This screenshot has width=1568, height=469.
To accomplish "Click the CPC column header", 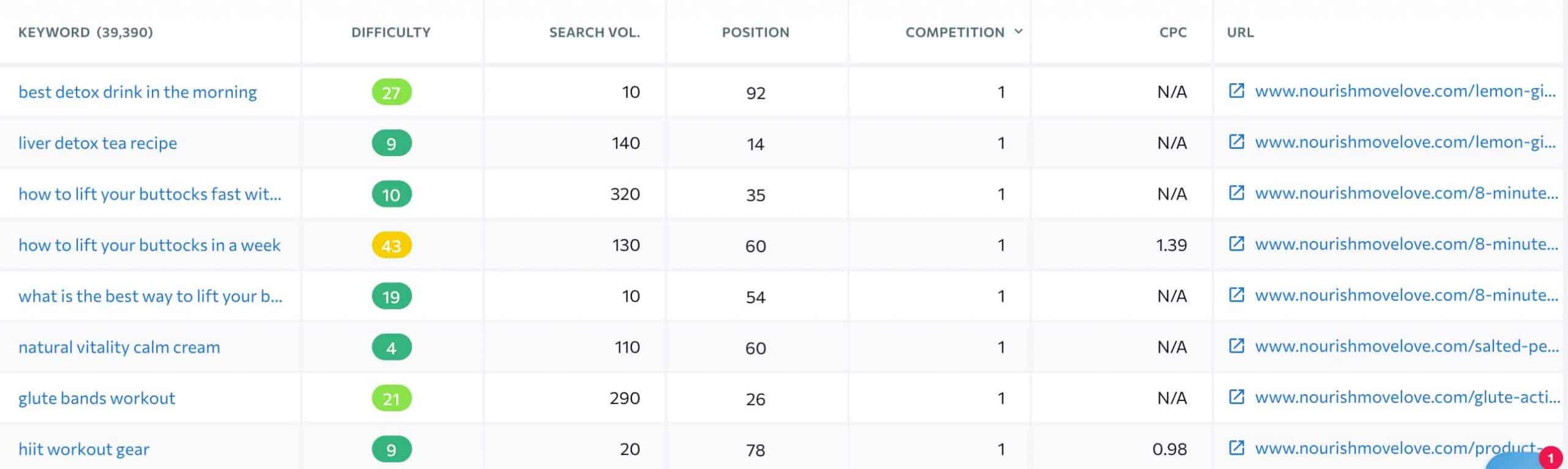I will [1172, 32].
